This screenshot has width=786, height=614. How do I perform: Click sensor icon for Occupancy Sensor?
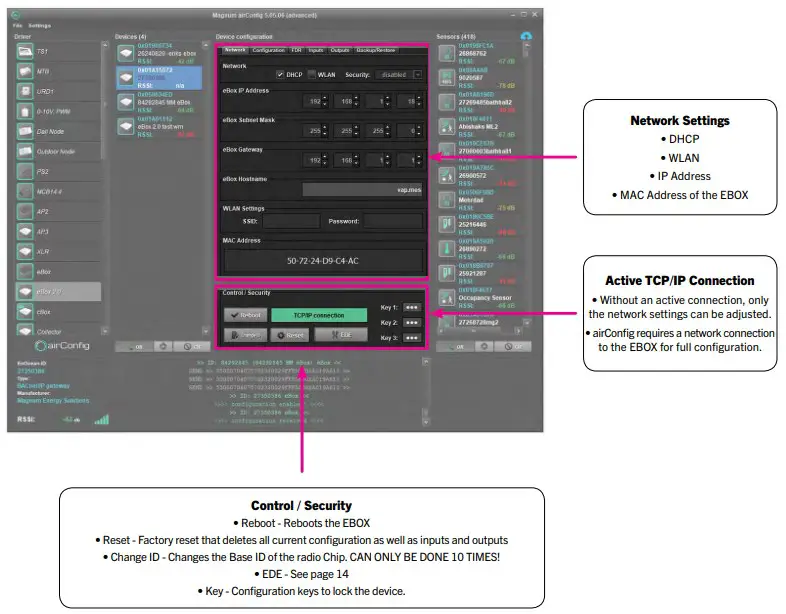[x=447, y=298]
